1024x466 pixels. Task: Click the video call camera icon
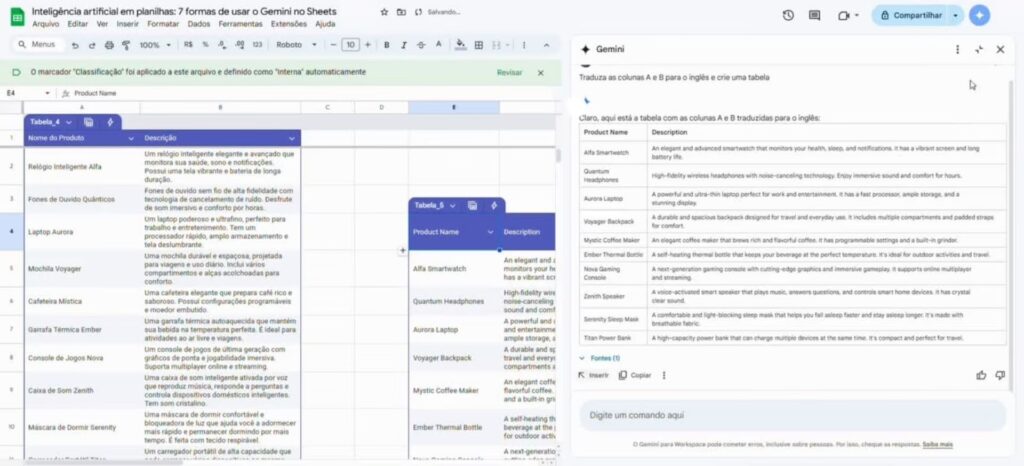point(844,15)
